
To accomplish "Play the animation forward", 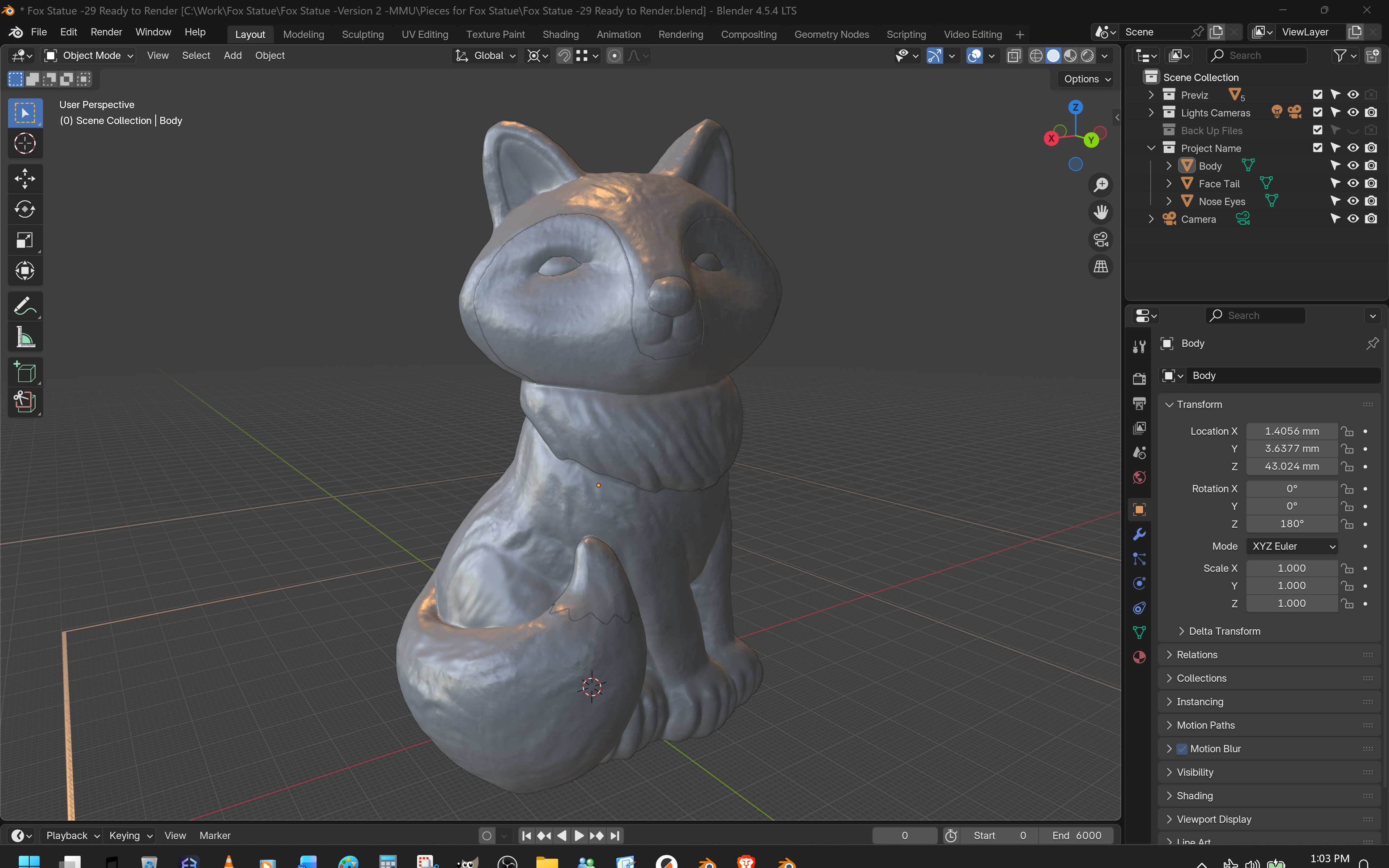I will 579,836.
